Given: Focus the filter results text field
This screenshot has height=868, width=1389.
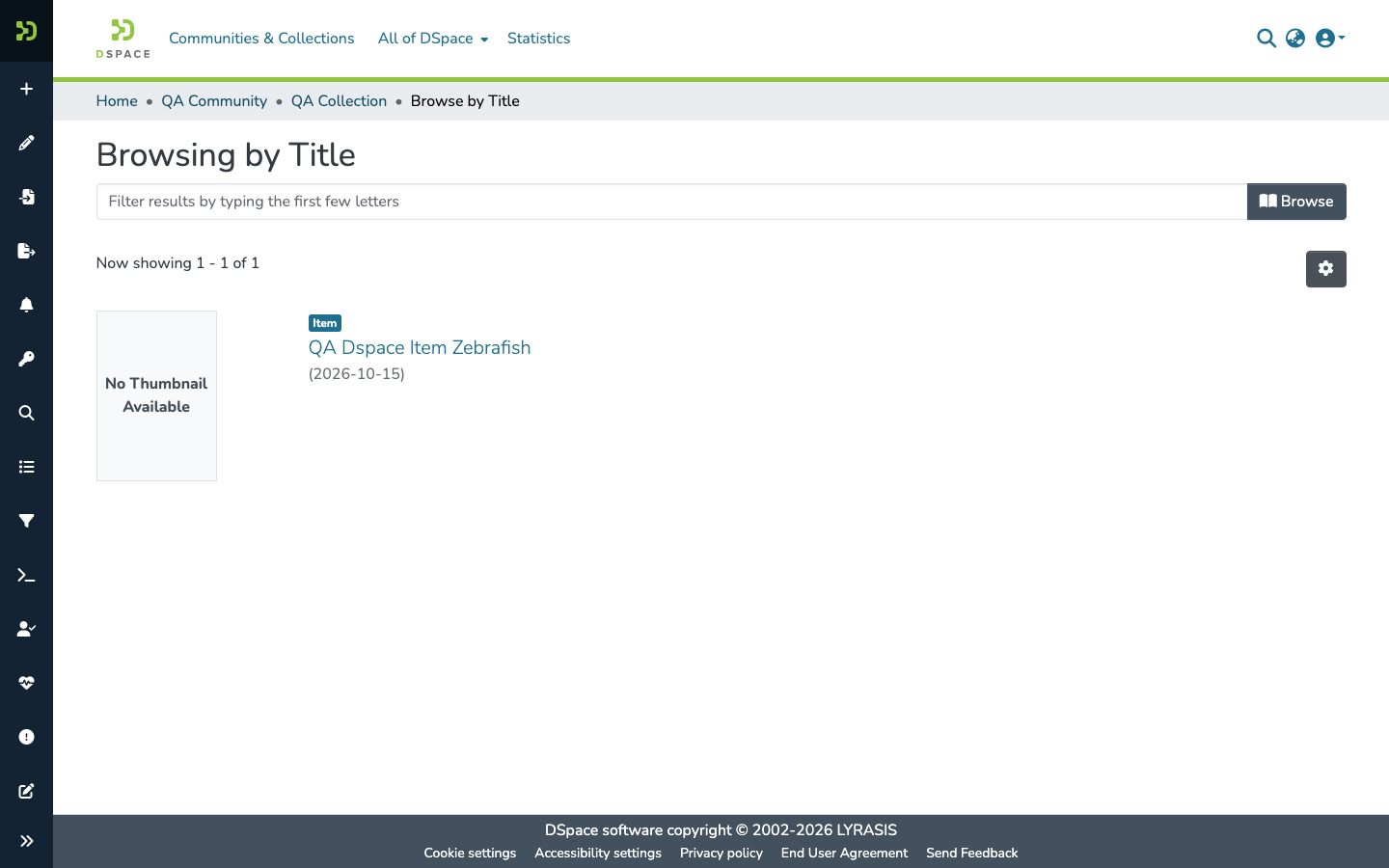Looking at the screenshot, I should [x=671, y=202].
